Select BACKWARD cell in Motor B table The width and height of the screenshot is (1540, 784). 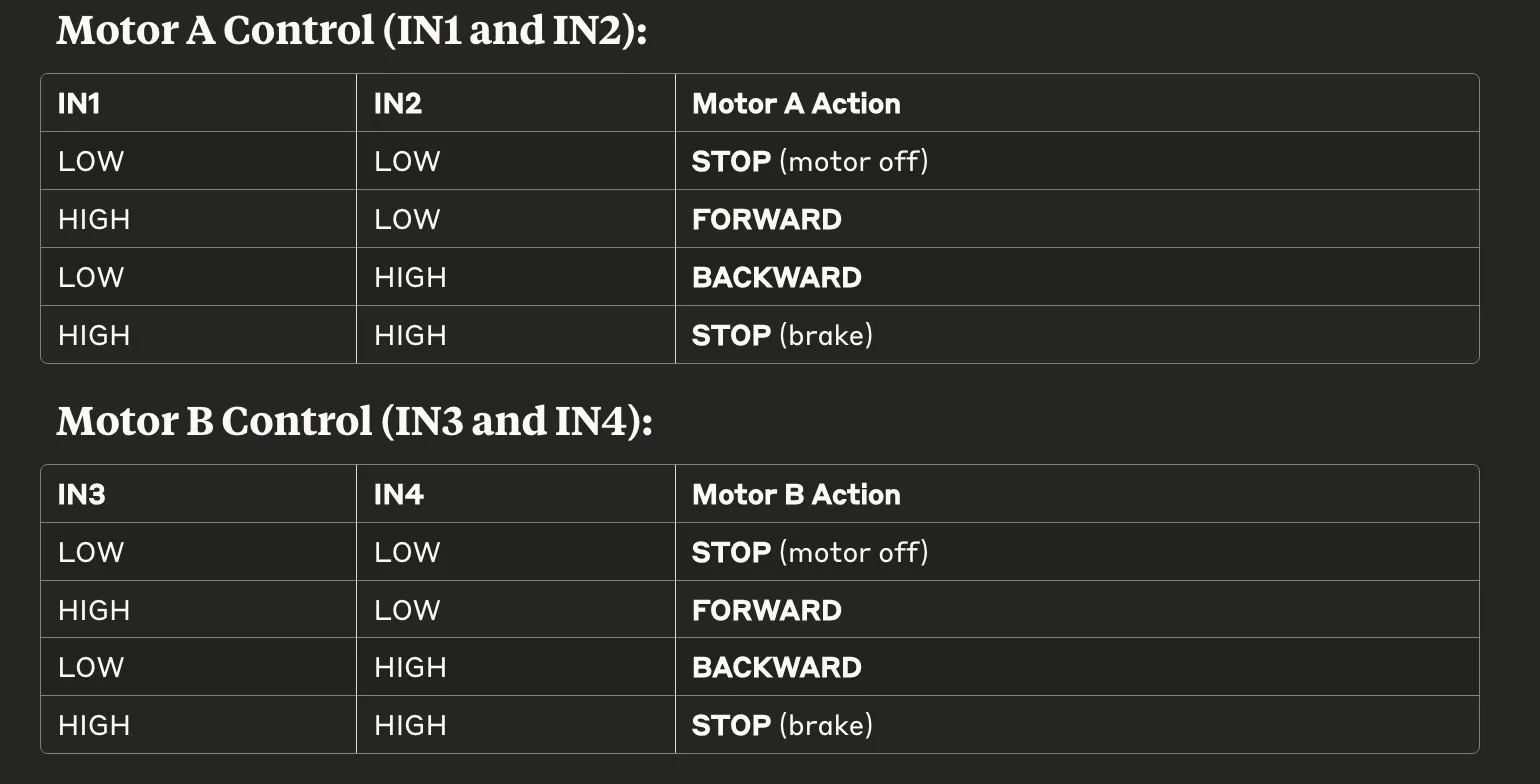click(x=777, y=668)
